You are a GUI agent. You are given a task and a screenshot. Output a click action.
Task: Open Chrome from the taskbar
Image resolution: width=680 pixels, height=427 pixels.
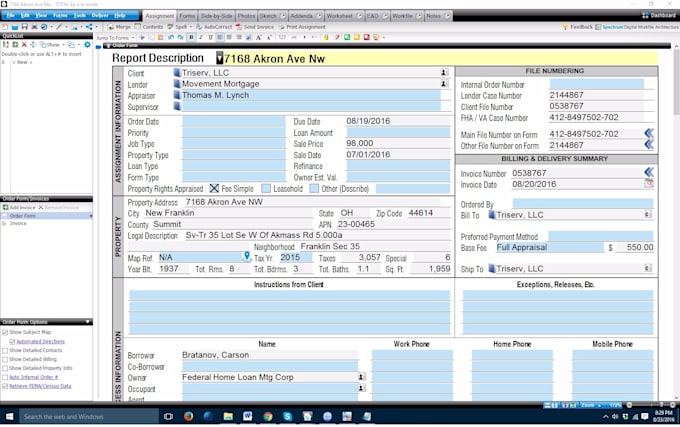[268, 416]
